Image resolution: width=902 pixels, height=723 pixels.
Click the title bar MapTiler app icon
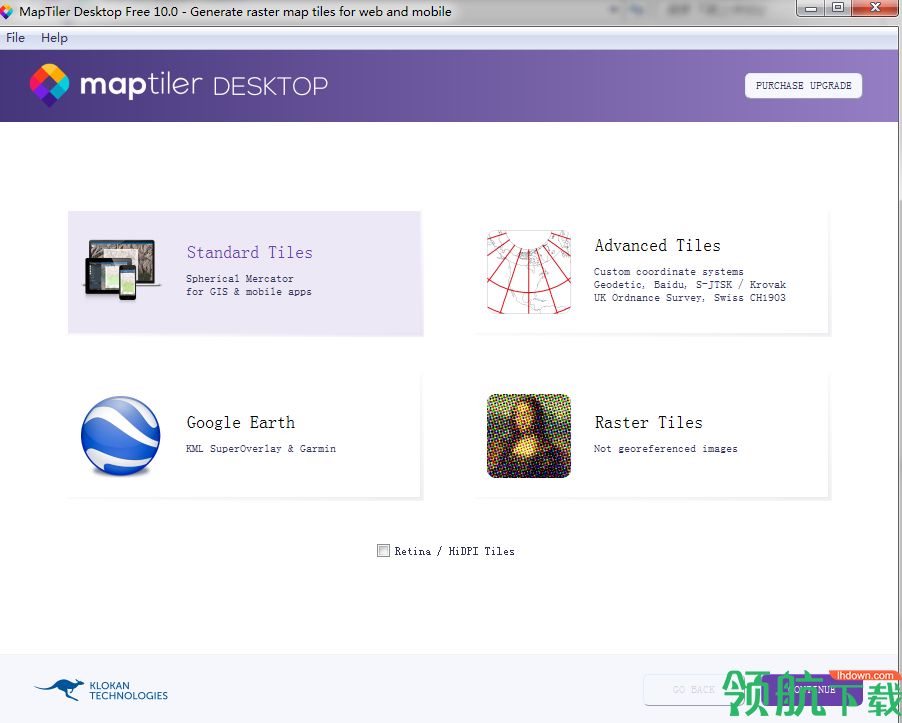click(6, 12)
